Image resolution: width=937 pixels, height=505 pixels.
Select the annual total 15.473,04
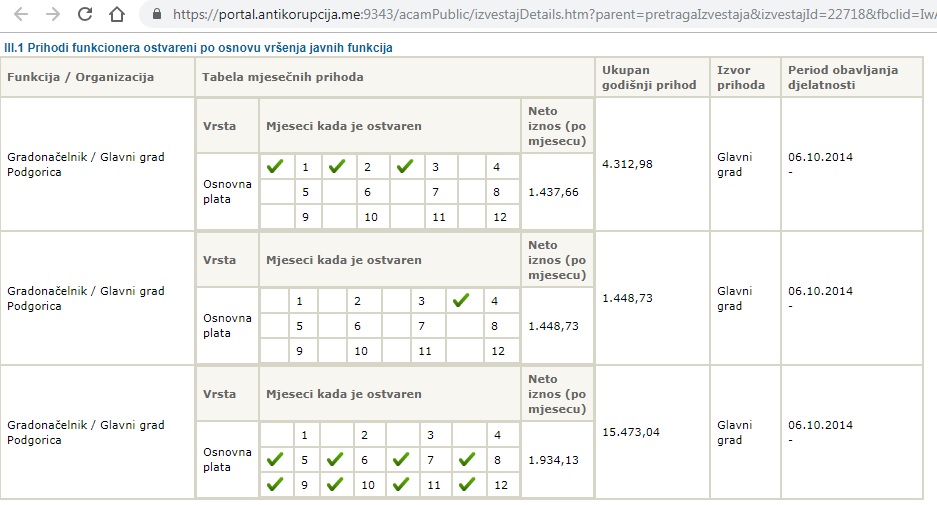coord(633,432)
